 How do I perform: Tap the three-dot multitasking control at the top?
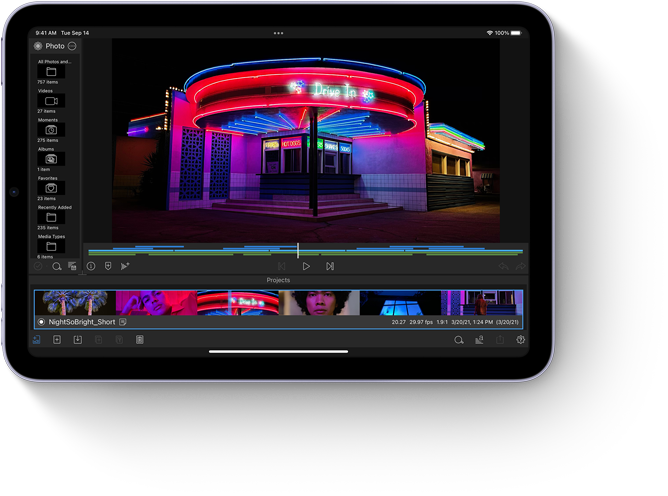coord(278,33)
